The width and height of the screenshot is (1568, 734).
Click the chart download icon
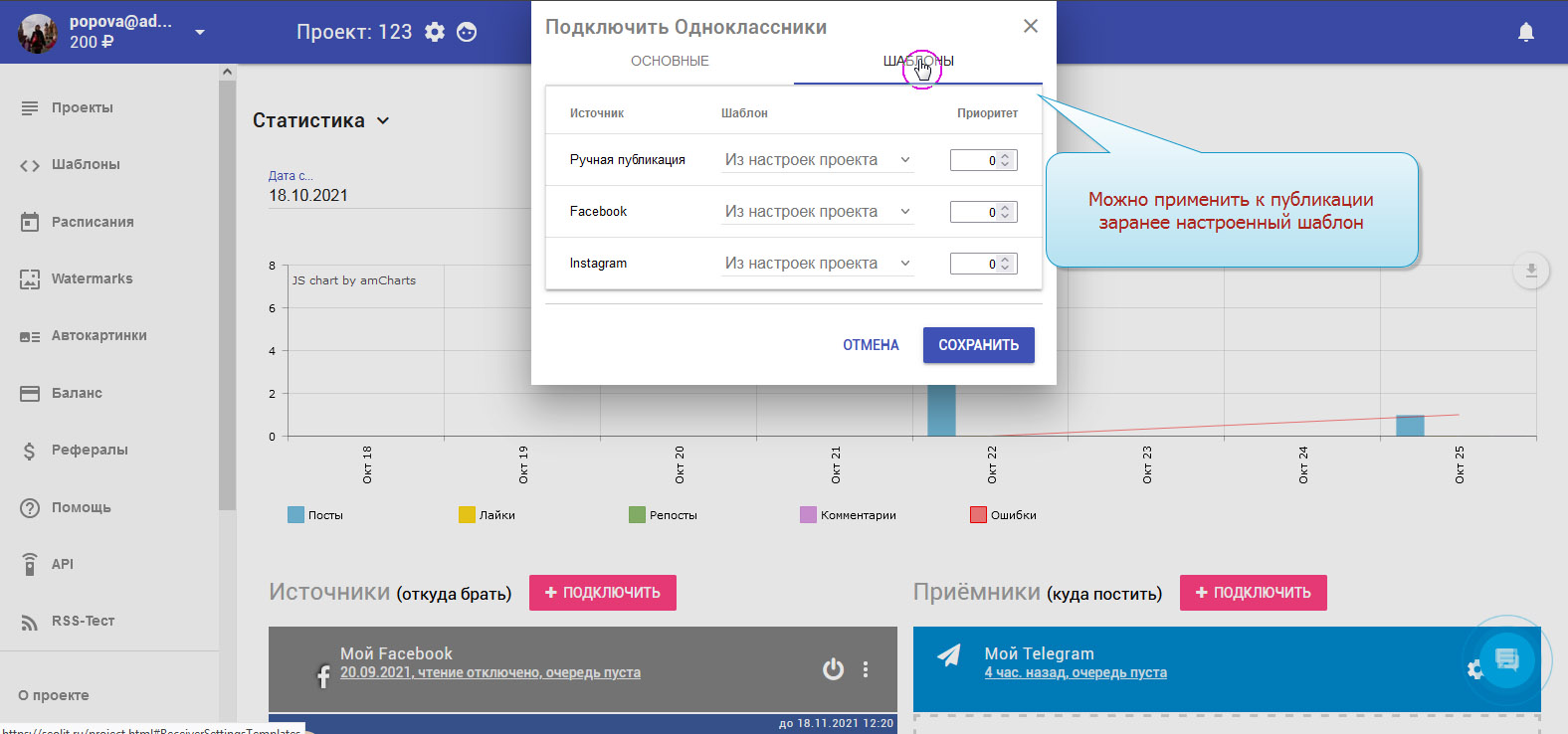point(1530,271)
